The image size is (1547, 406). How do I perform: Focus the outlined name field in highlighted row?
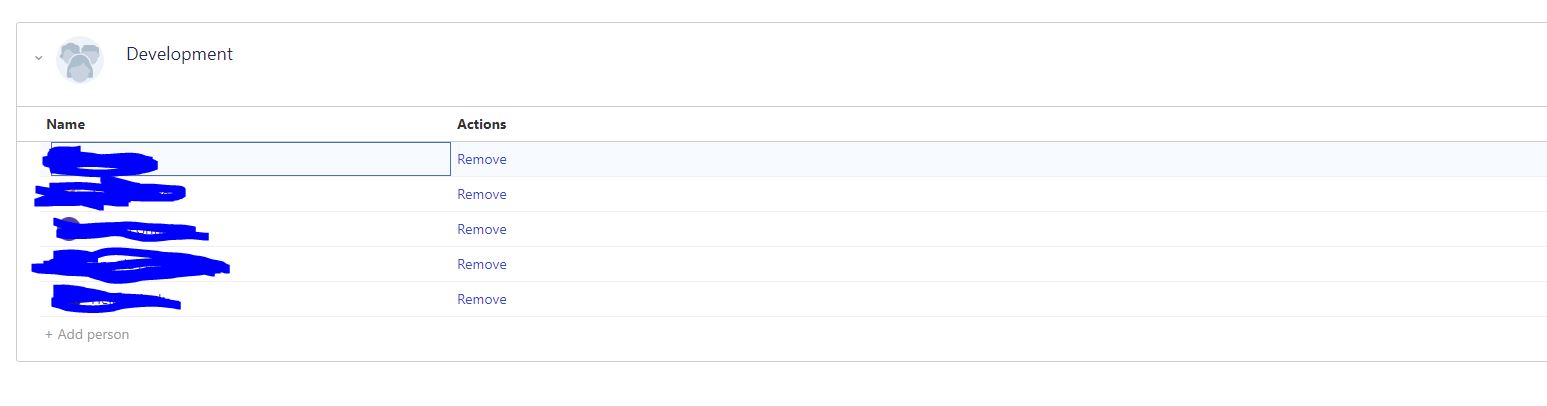(250, 159)
